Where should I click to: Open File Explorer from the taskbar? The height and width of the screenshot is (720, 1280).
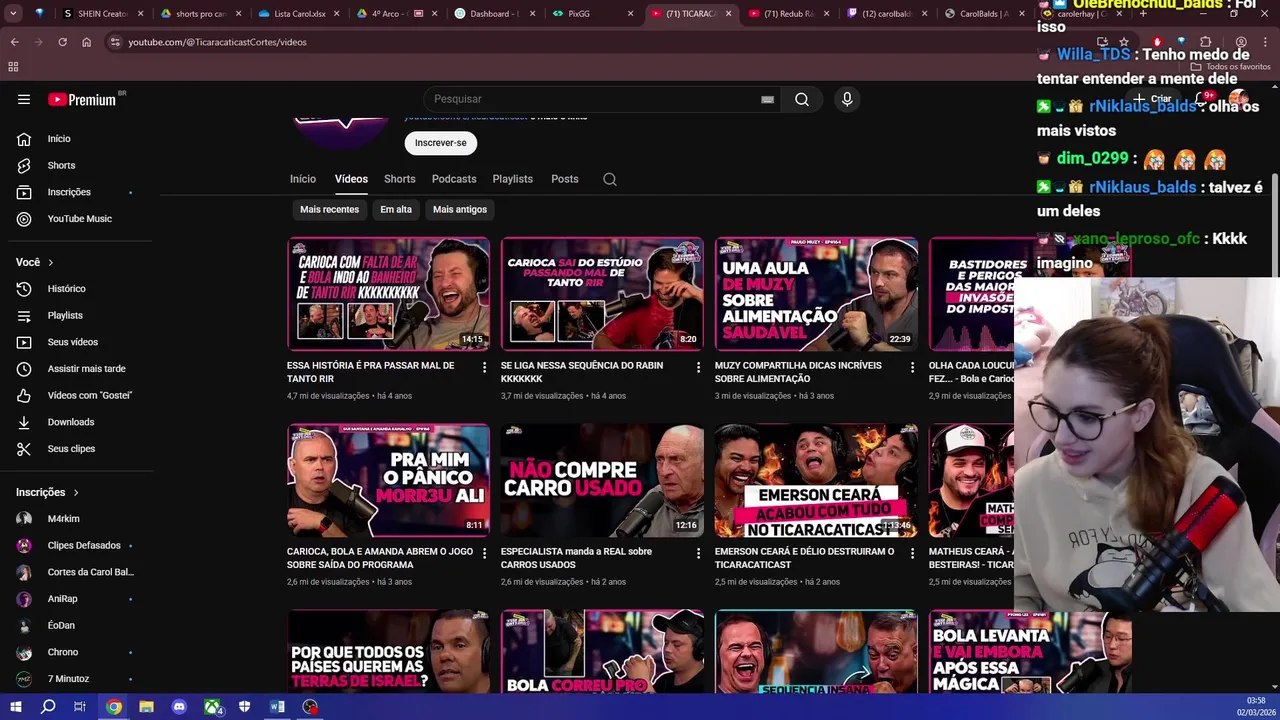146,706
